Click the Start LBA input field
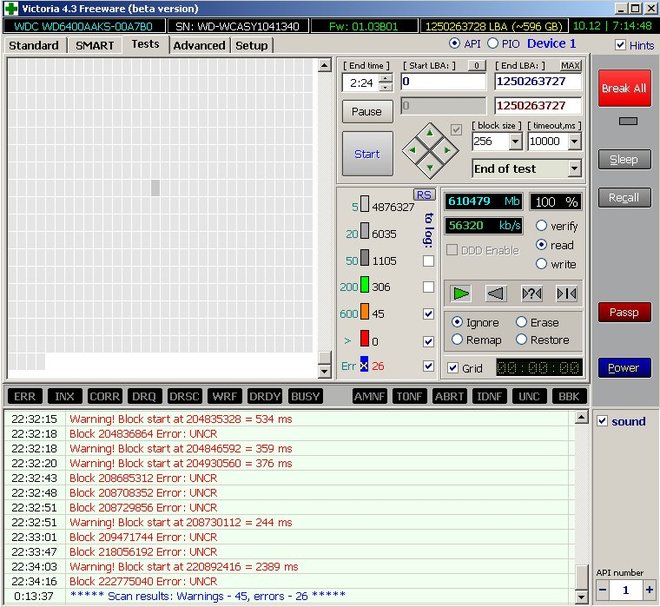Image resolution: width=660 pixels, height=607 pixels. (x=443, y=82)
